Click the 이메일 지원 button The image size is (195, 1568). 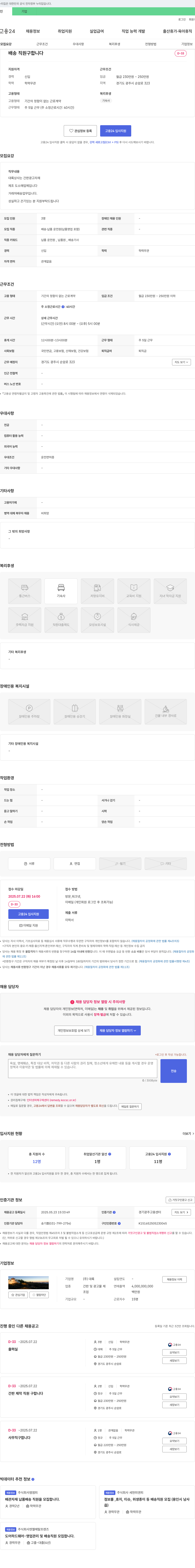click(29, 925)
